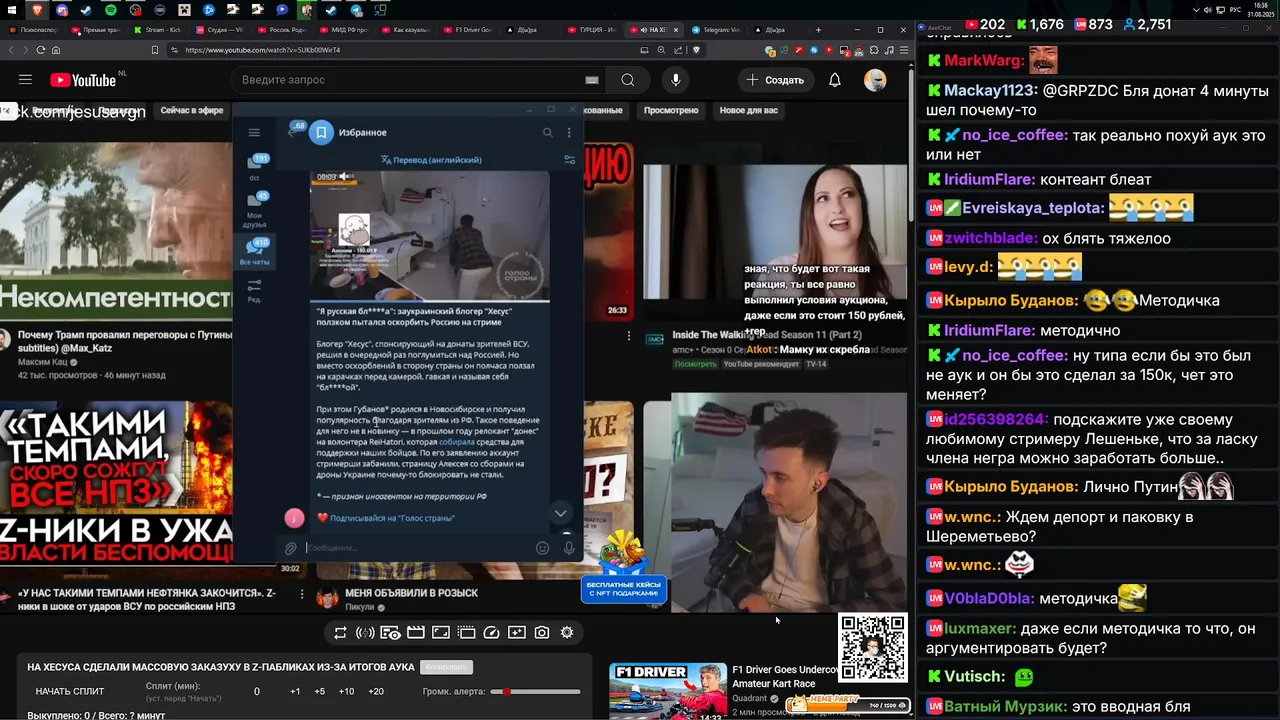The image size is (1280, 720).
Task: Go back using Telegram arrow with 68 badge
Action: (293, 131)
